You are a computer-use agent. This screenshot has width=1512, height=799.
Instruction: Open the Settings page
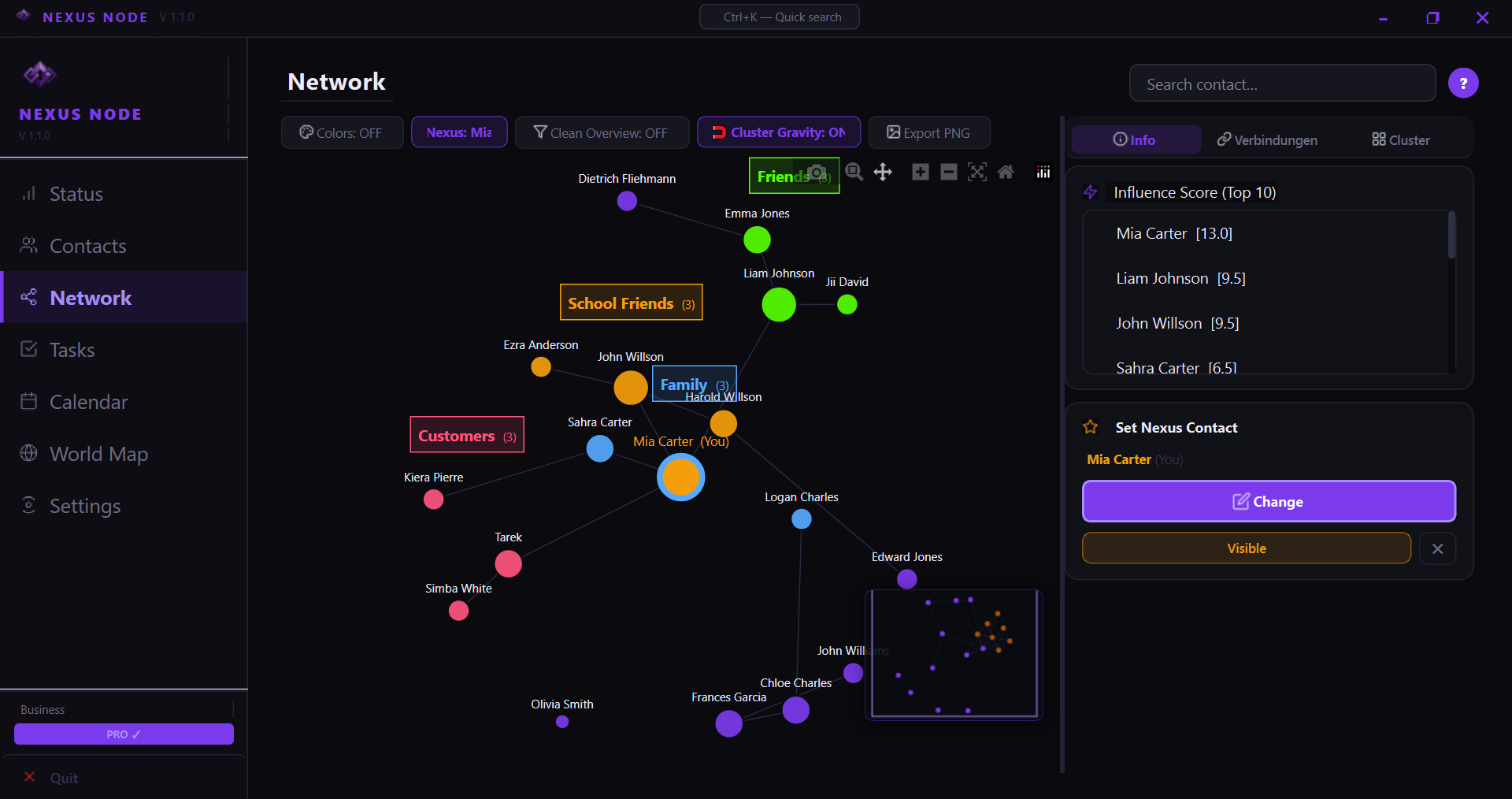(x=124, y=506)
